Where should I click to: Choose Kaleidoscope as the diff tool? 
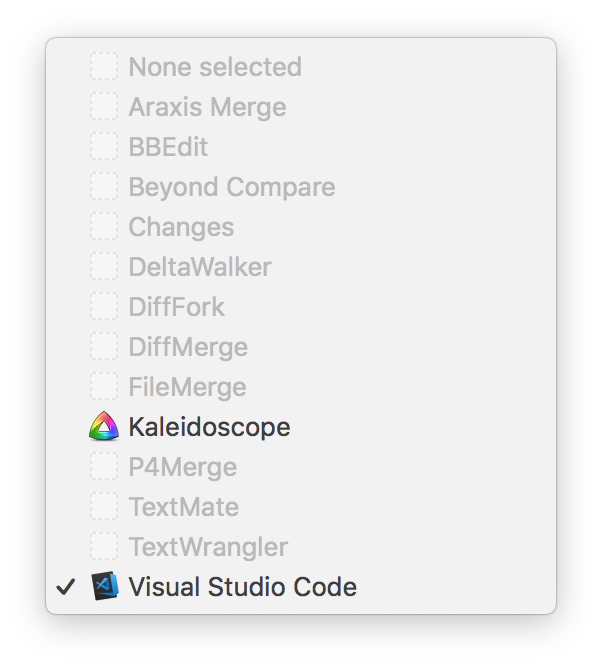(x=301, y=426)
